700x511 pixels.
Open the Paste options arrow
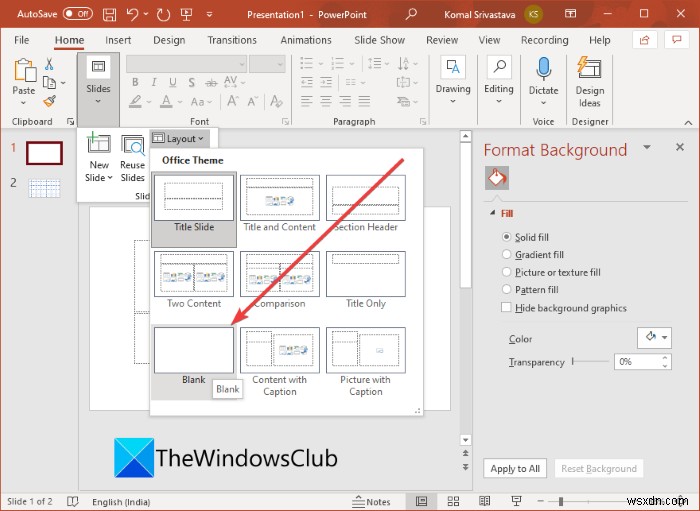(x=24, y=103)
